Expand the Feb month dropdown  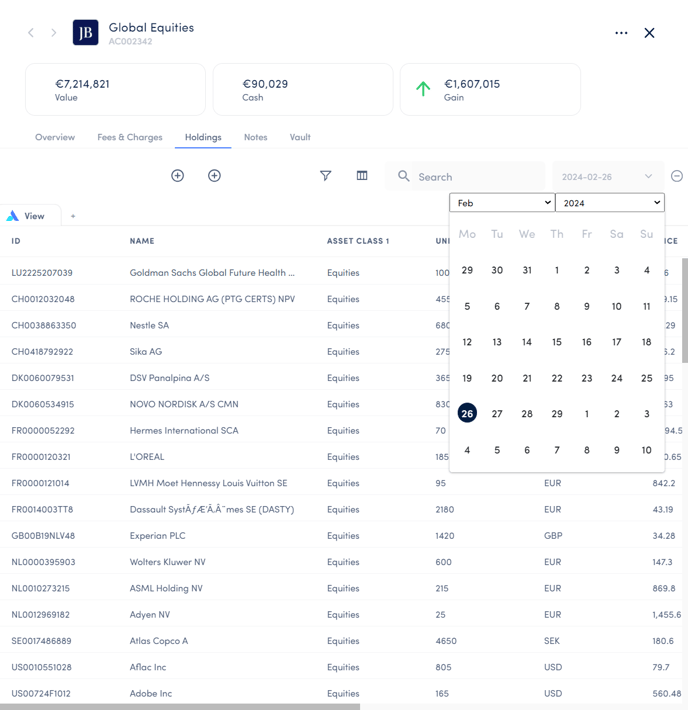point(502,203)
